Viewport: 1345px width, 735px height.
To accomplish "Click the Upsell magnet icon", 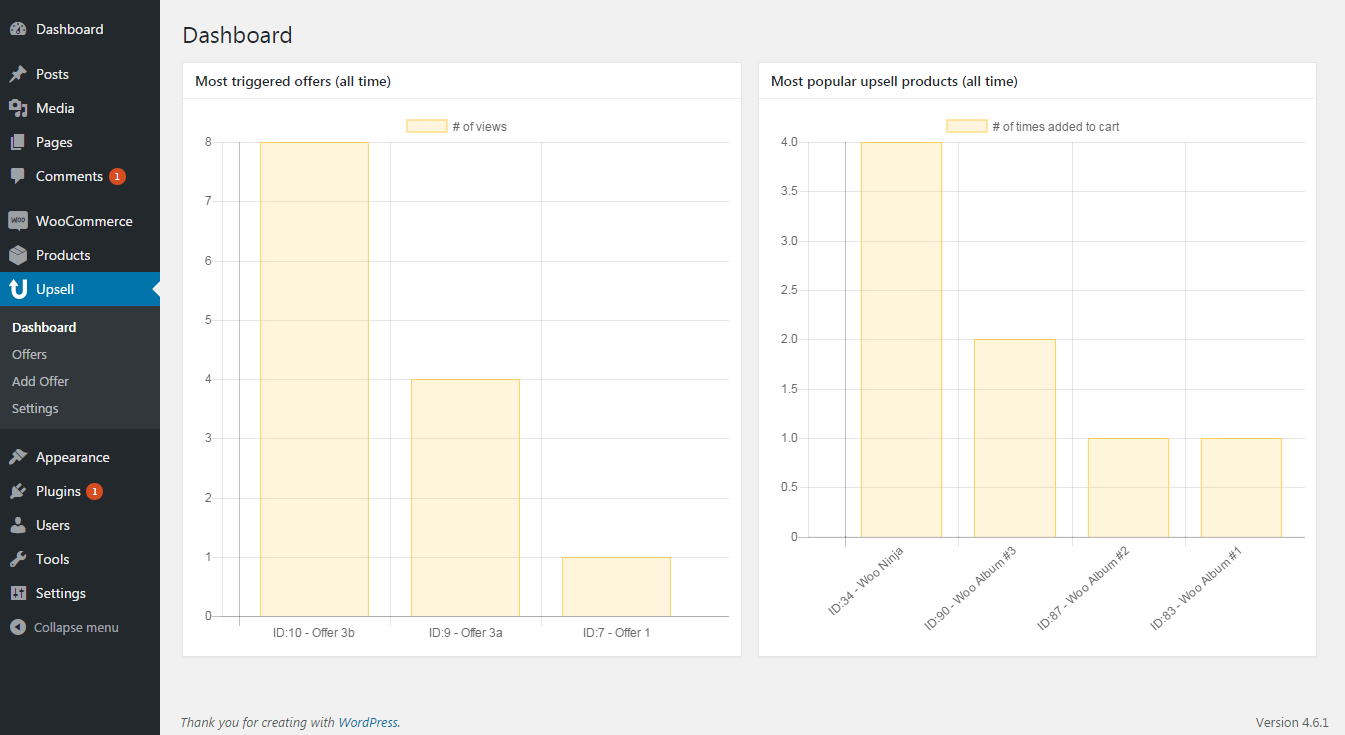I will 18,289.
